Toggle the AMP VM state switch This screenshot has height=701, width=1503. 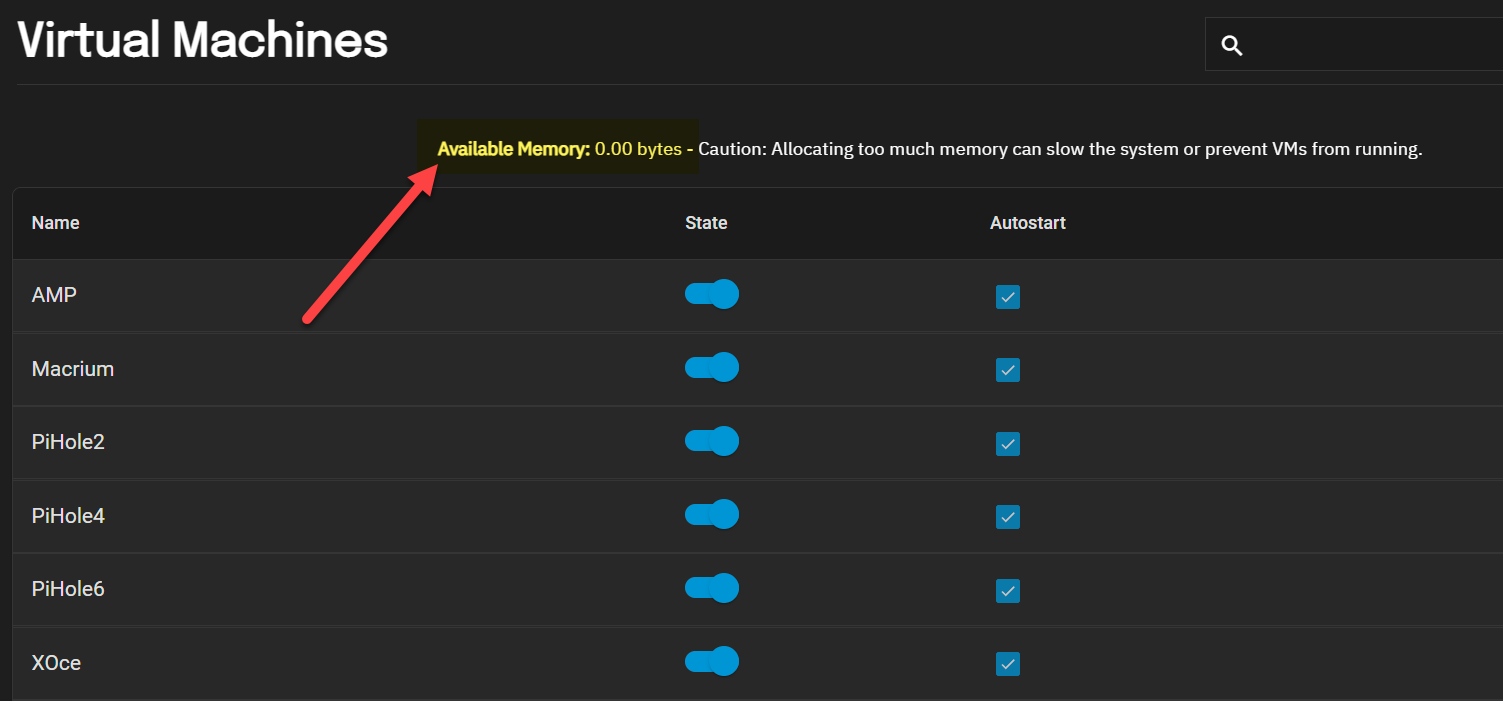[712, 294]
